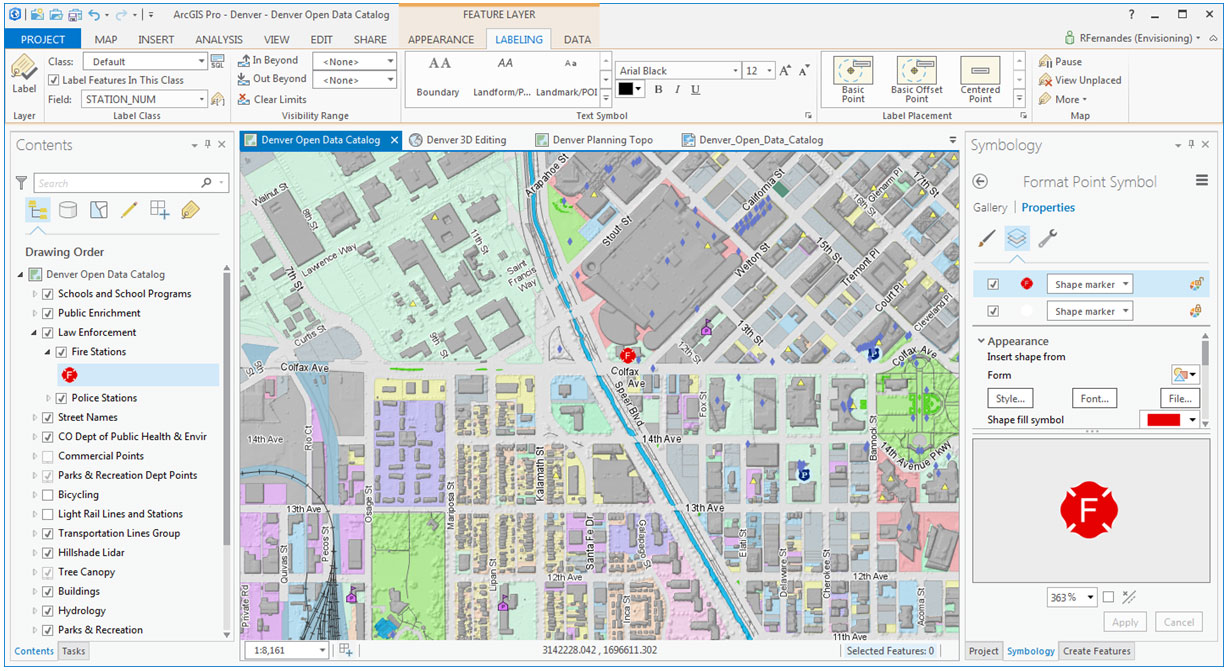Viewport: 1229px width, 671px height.
Task: Open the PROJECT ribbon tab
Action: coord(43,39)
